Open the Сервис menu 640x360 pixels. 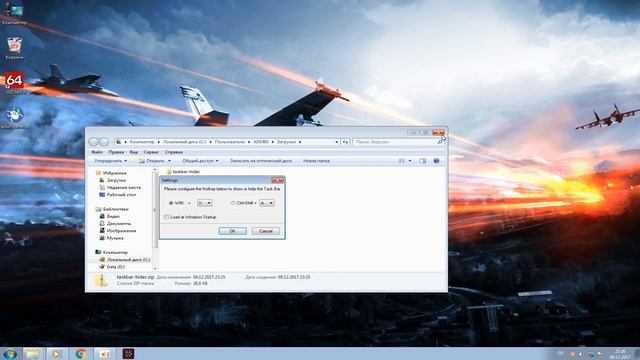pos(151,152)
